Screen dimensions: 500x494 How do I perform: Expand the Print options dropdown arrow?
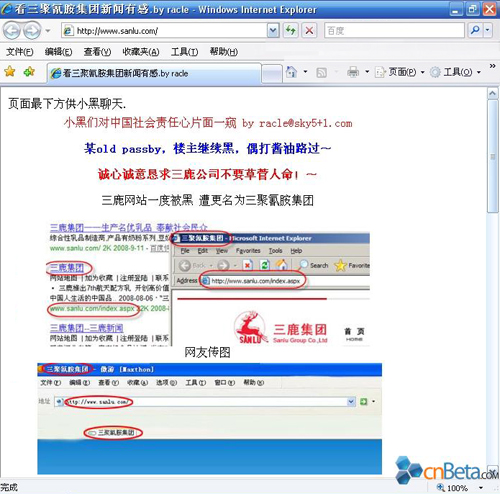(367, 72)
